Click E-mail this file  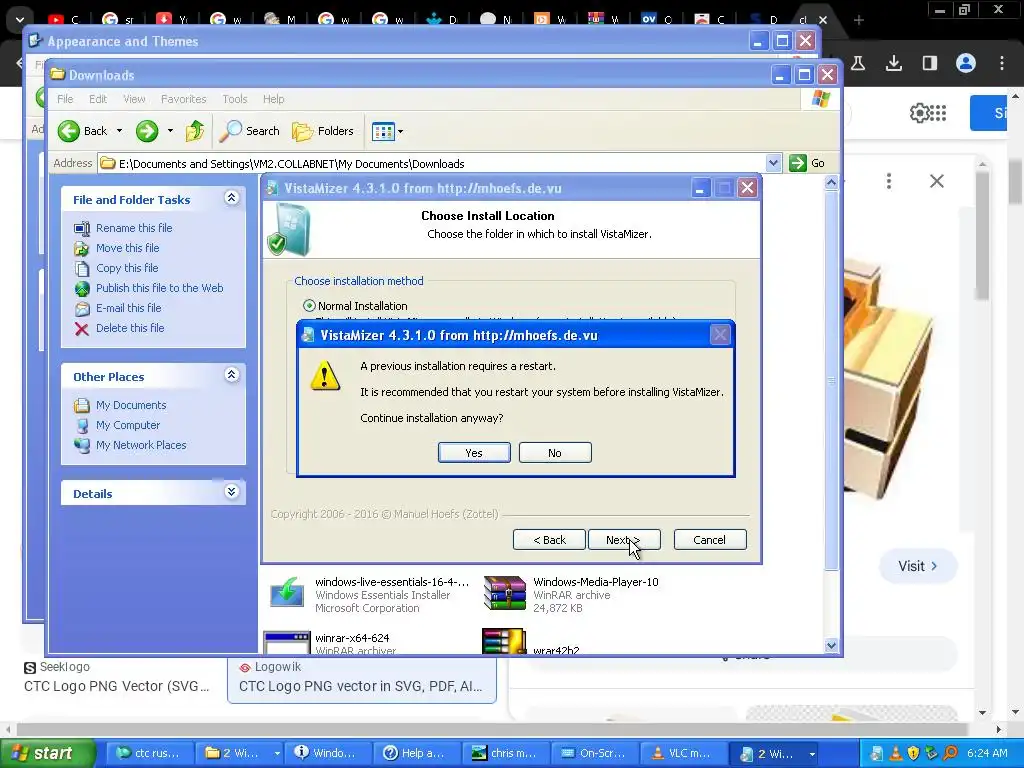click(x=129, y=308)
